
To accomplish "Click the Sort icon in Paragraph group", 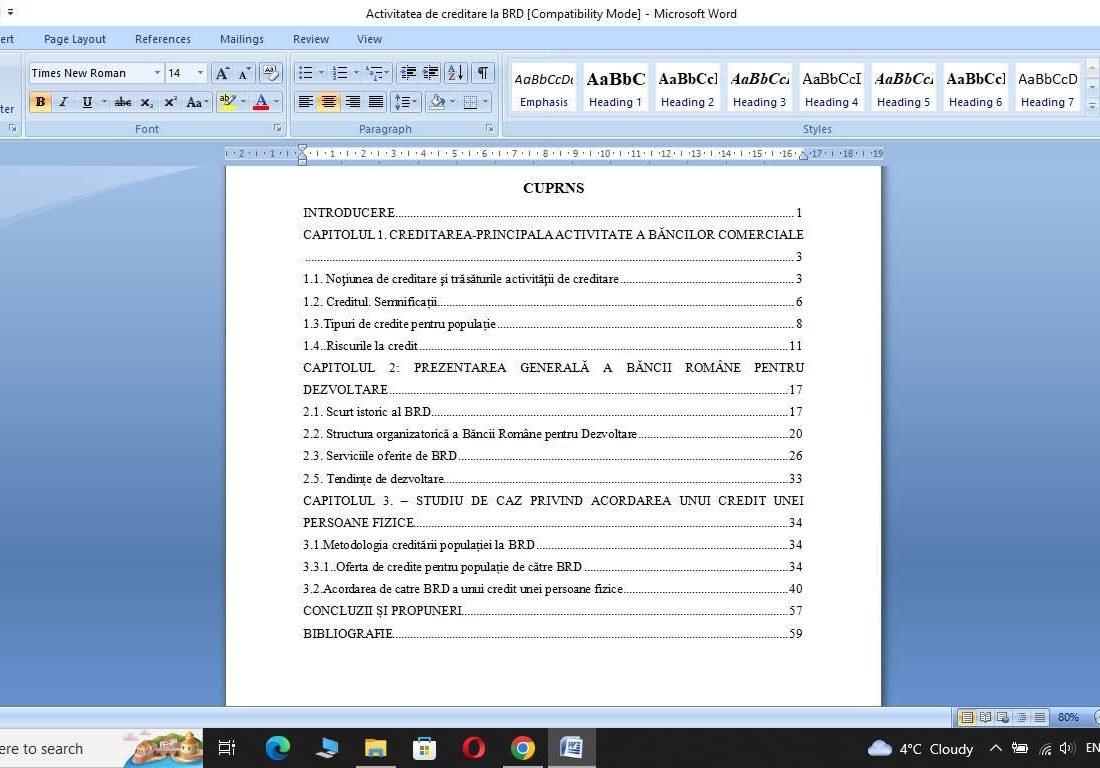I will point(455,73).
